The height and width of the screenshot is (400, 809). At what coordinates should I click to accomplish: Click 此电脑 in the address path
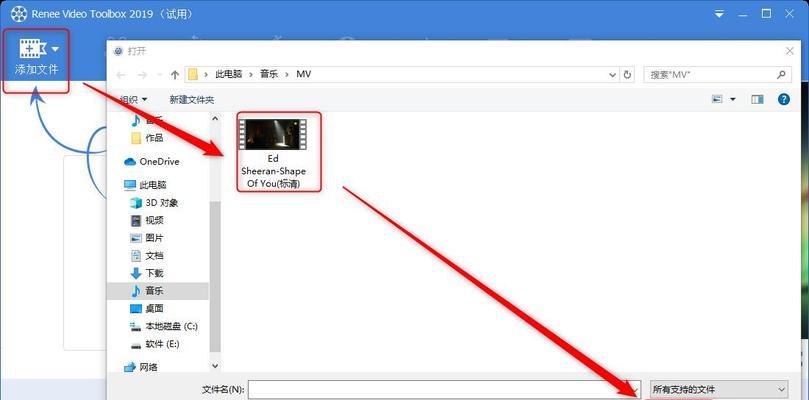tap(230, 74)
